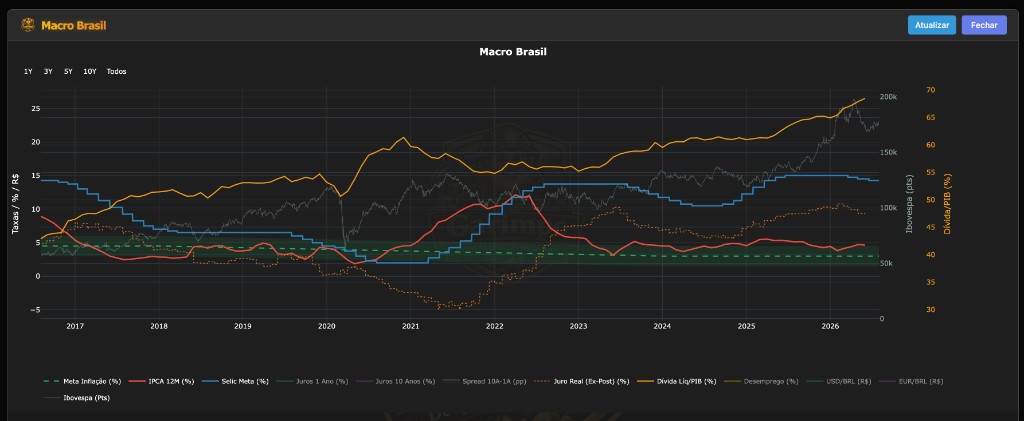Image resolution: width=1024 pixels, height=421 pixels.
Task: Select the 1Y time range
Action: 28,72
